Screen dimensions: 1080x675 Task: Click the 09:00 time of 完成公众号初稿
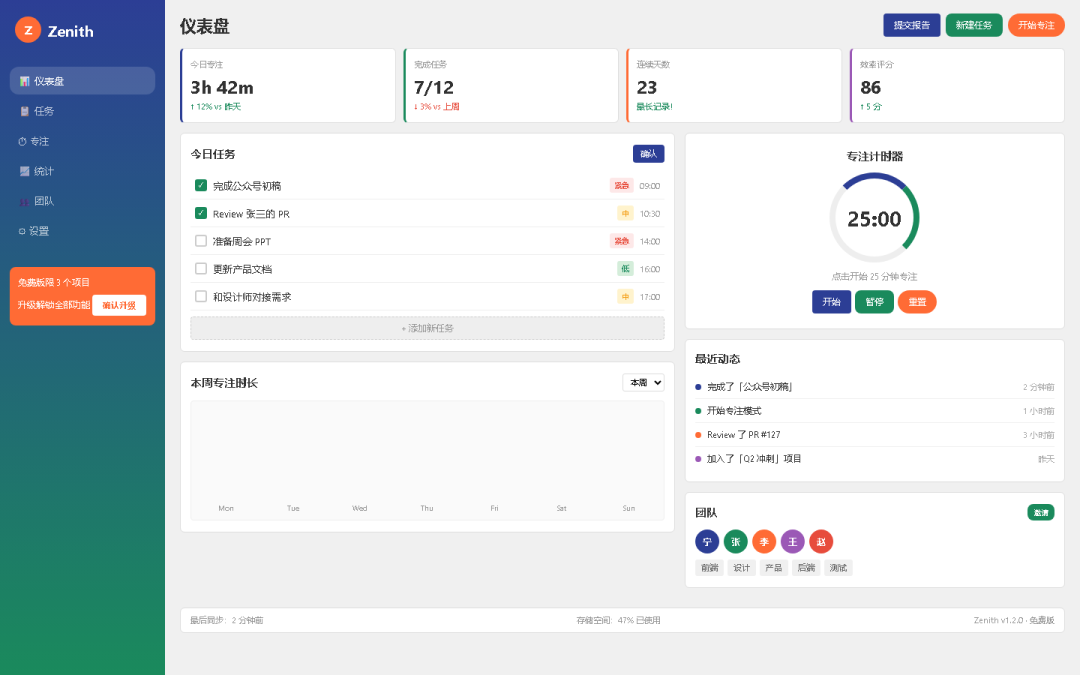click(650, 186)
